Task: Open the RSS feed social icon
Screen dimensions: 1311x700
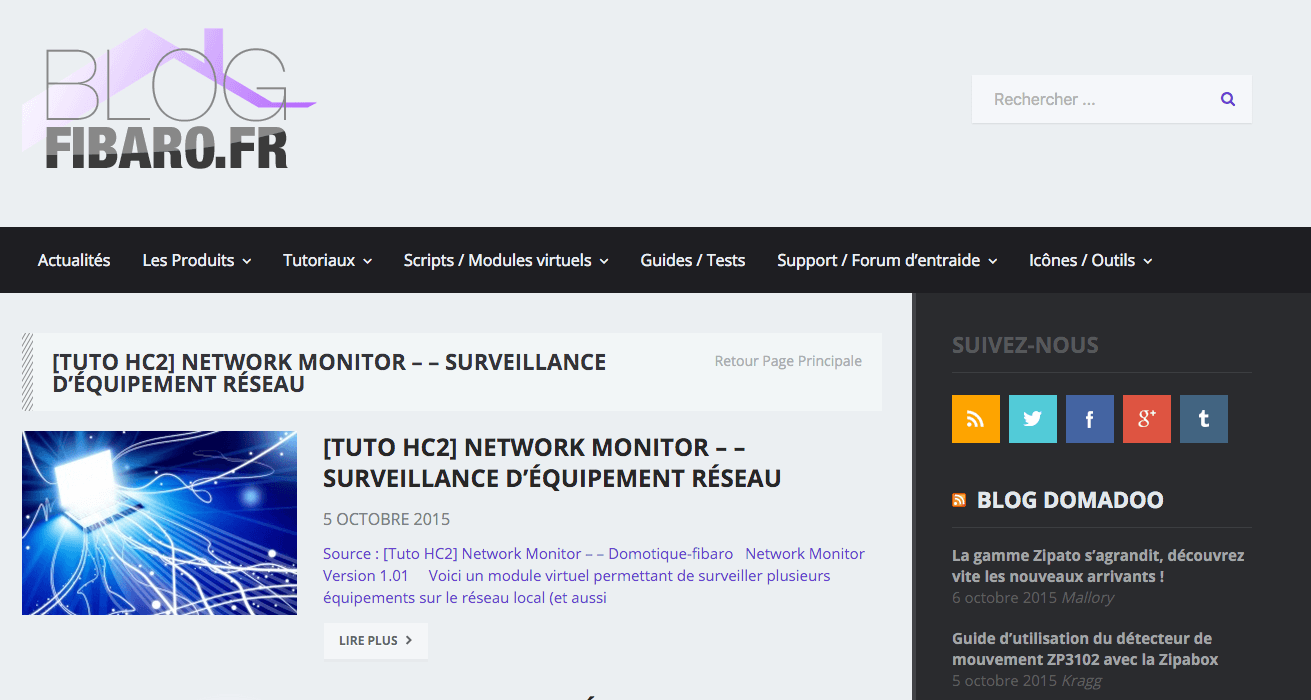Action: pos(976,419)
